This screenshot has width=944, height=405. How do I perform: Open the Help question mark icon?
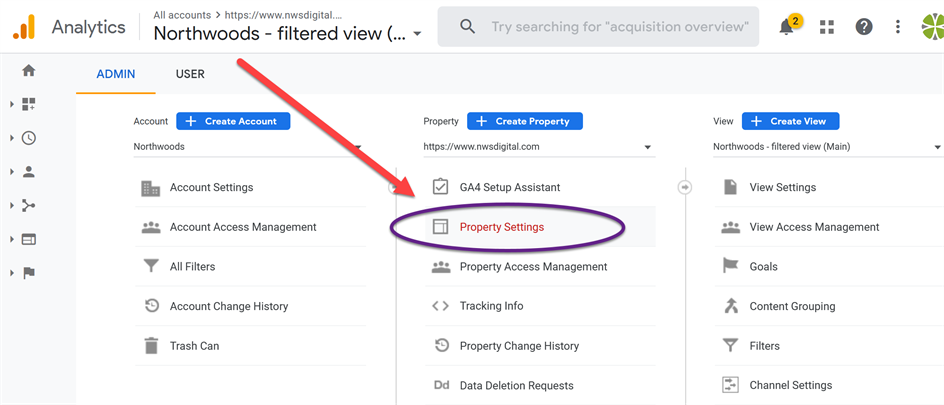tap(864, 26)
